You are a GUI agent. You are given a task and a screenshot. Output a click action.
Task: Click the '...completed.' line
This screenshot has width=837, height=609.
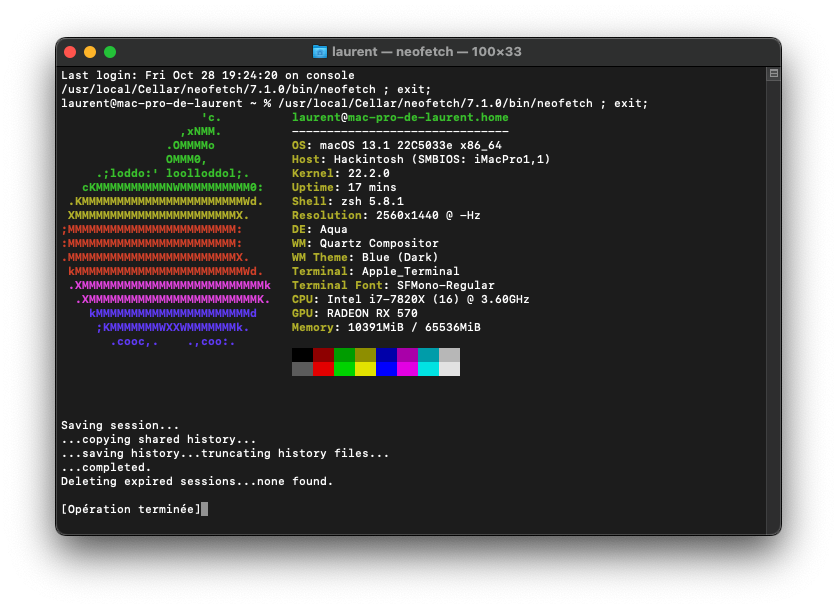[x=106, y=467]
